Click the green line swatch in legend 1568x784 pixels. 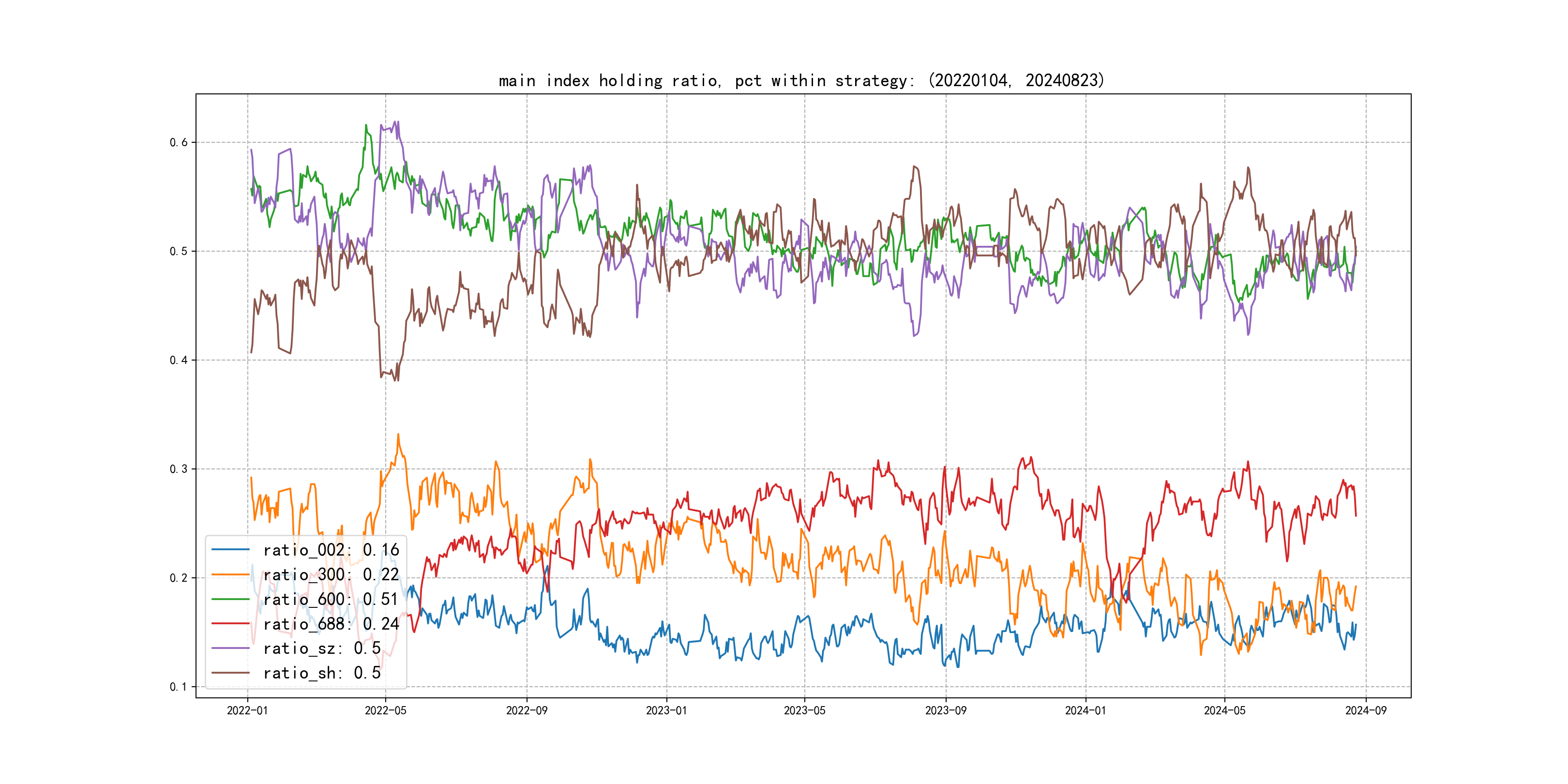(x=231, y=599)
